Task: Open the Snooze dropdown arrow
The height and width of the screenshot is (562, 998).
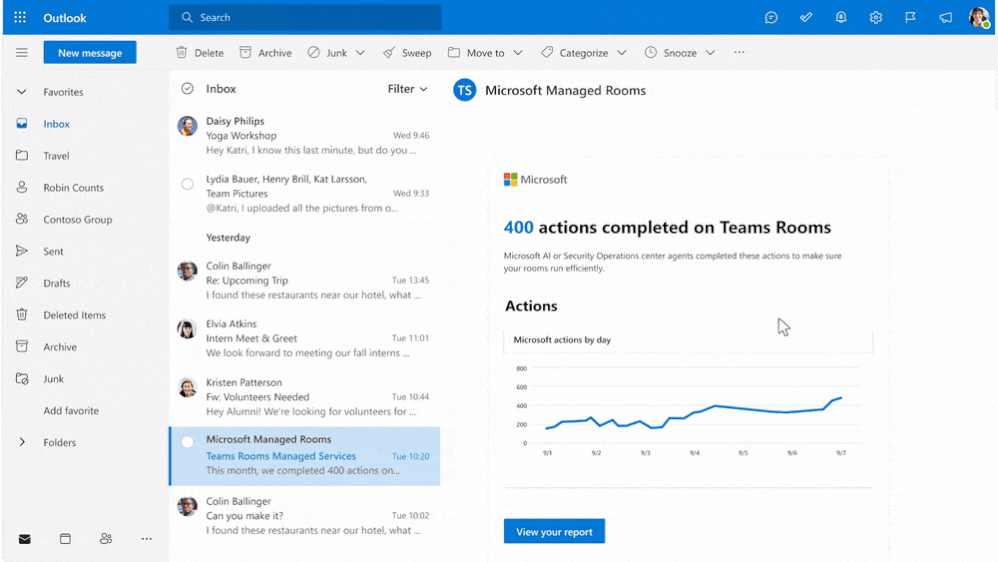Action: (x=710, y=53)
